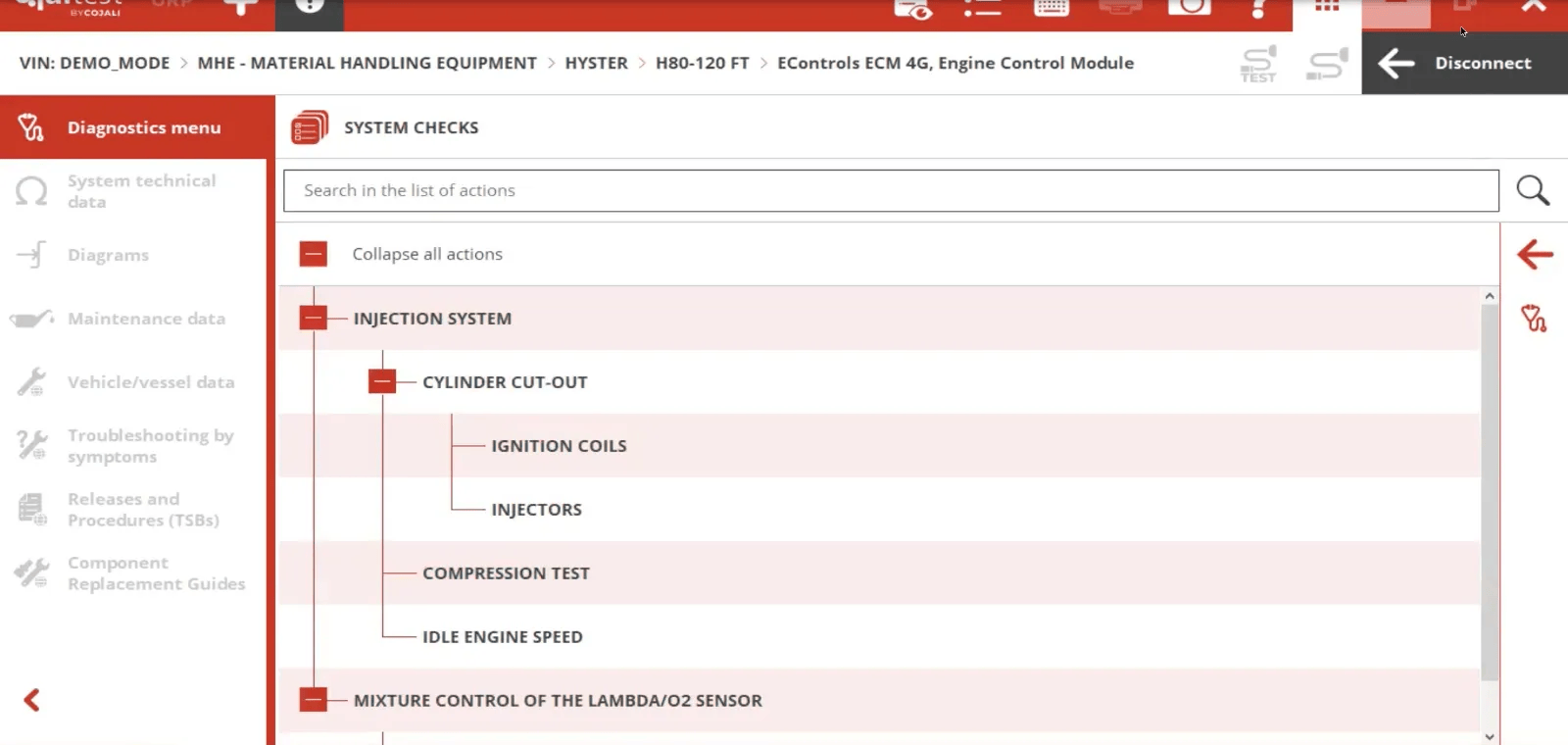The height and width of the screenshot is (745, 1568).
Task: Select the COMPRESSION TEST action
Action: tap(506, 573)
